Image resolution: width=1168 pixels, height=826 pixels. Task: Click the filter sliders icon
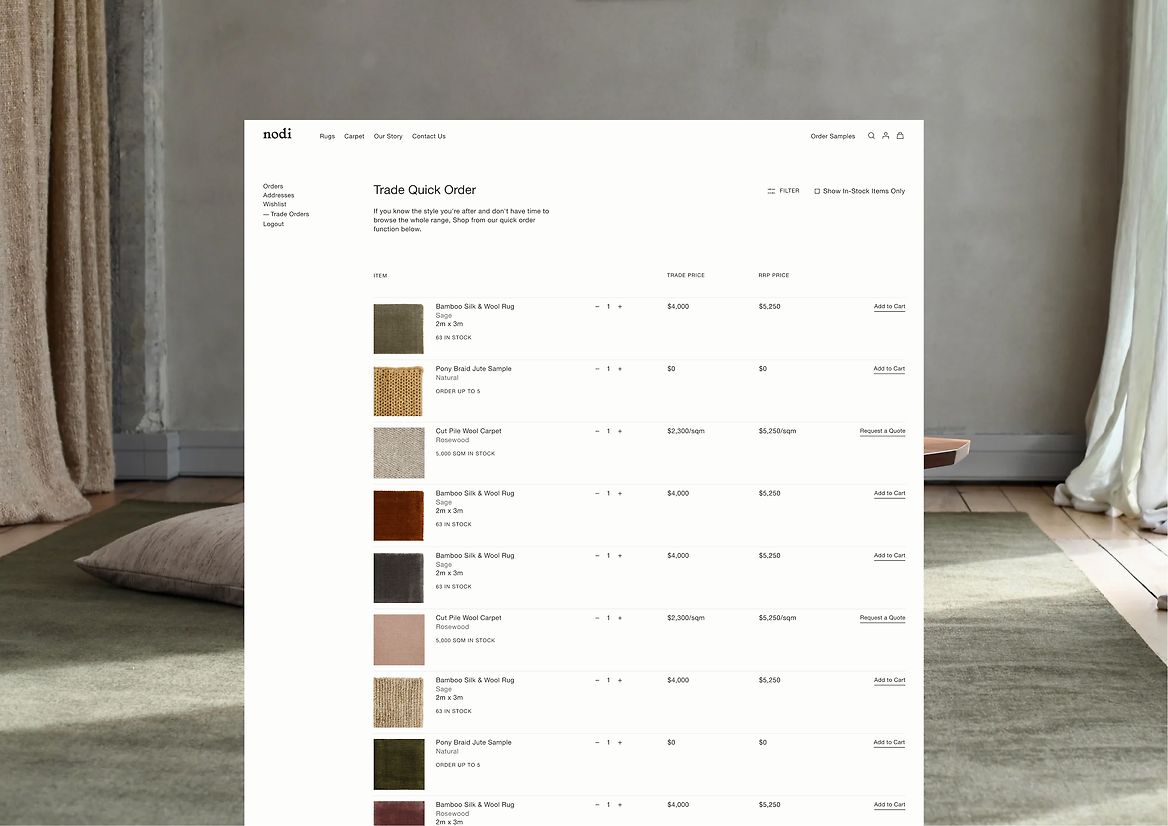pos(771,191)
